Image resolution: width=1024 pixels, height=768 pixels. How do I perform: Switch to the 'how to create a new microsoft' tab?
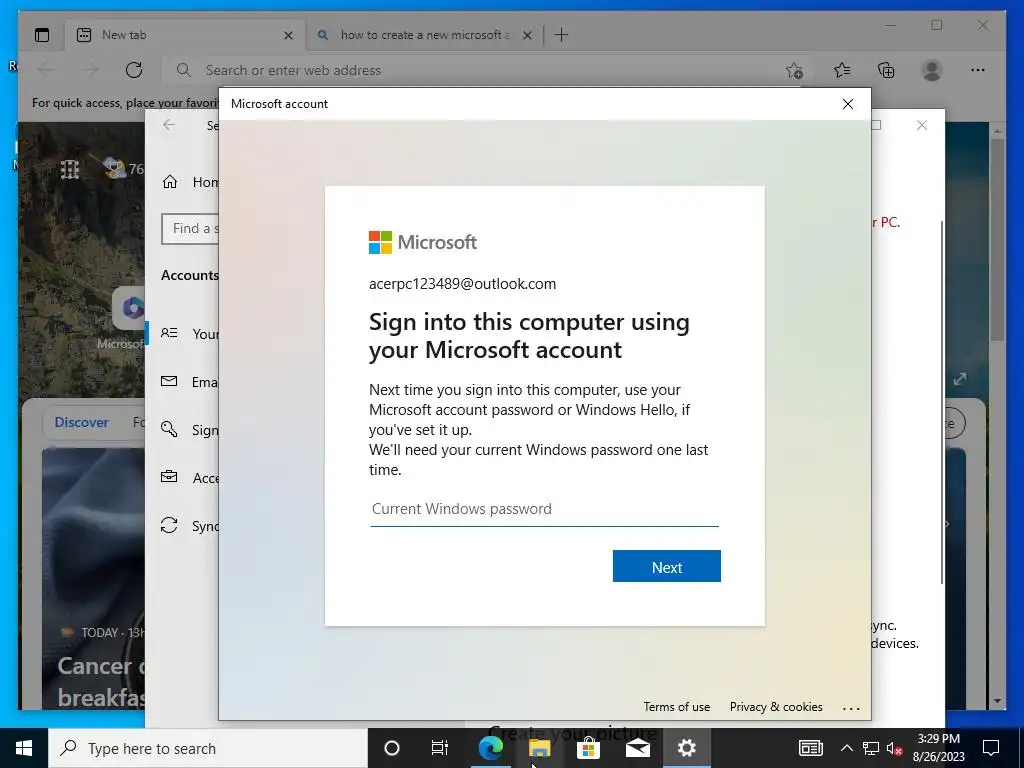click(x=424, y=35)
